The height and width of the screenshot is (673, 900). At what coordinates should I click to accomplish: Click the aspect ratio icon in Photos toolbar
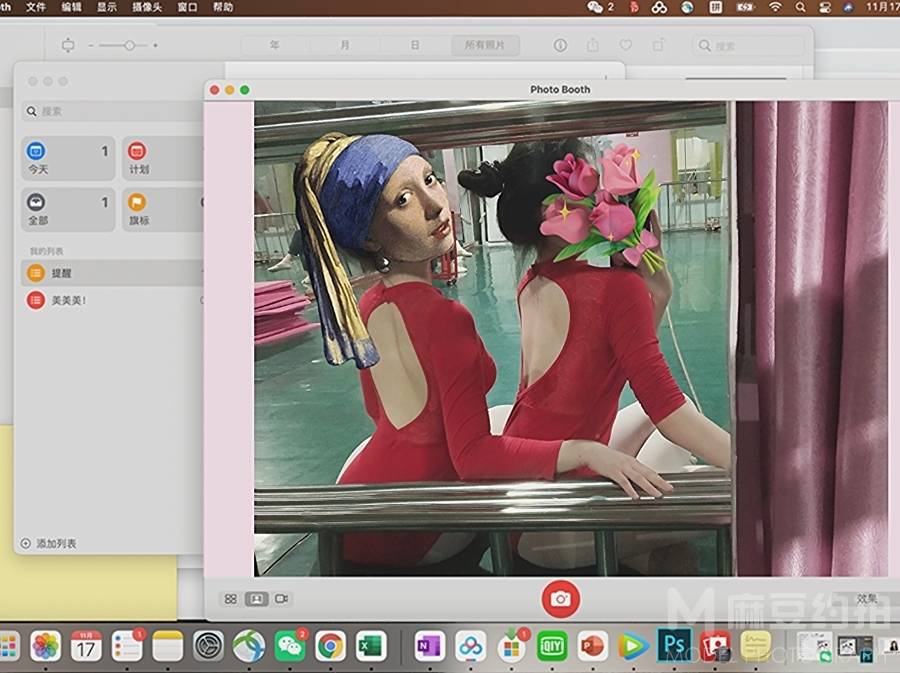[x=68, y=45]
